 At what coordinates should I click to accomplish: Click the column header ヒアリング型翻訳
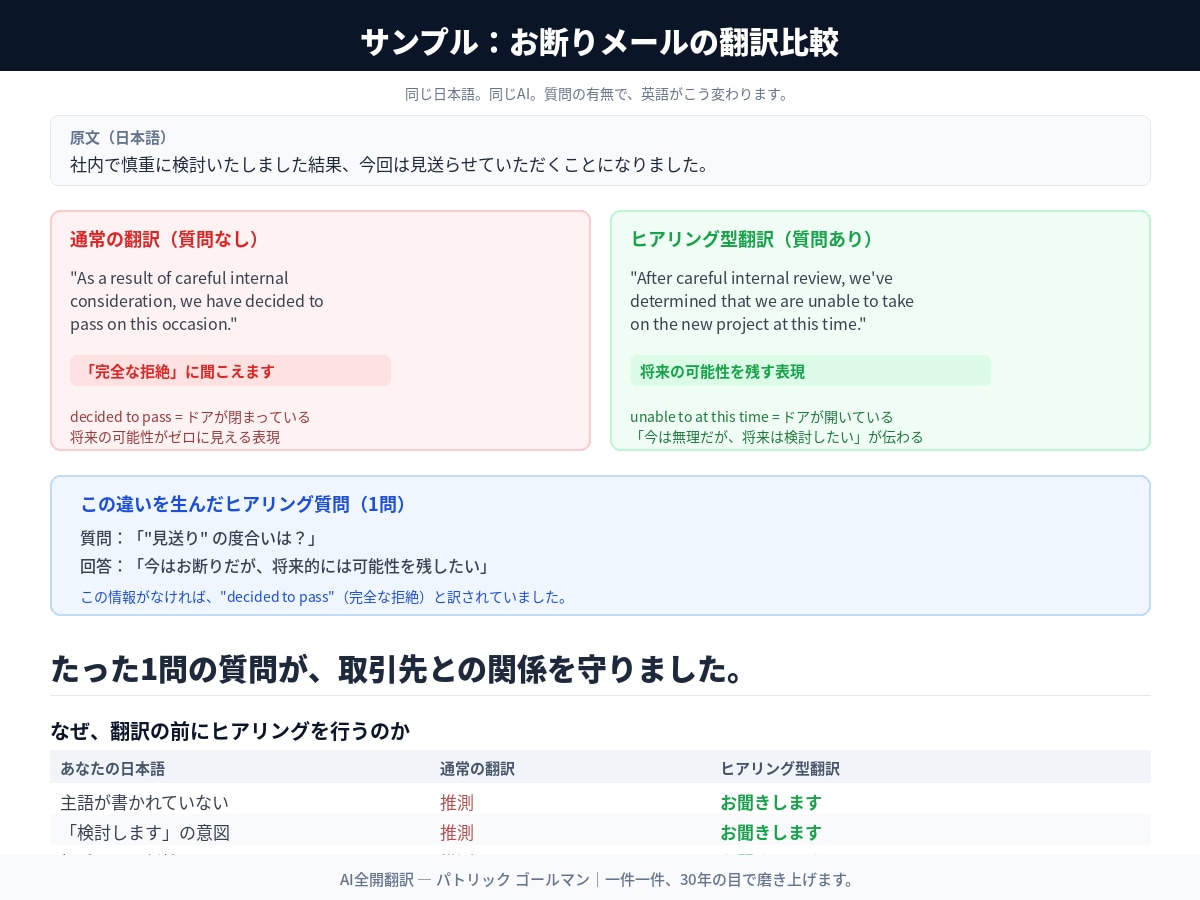[780, 769]
